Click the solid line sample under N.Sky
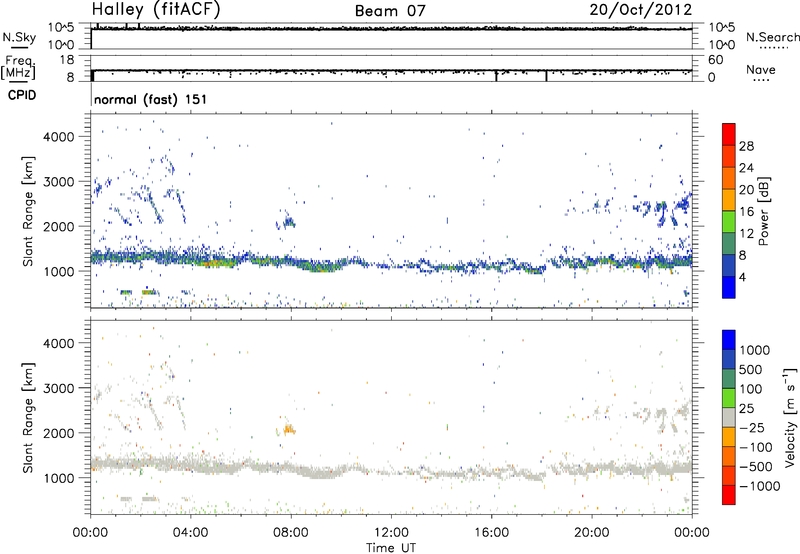Viewport: 800px width, 554px height. (19, 47)
